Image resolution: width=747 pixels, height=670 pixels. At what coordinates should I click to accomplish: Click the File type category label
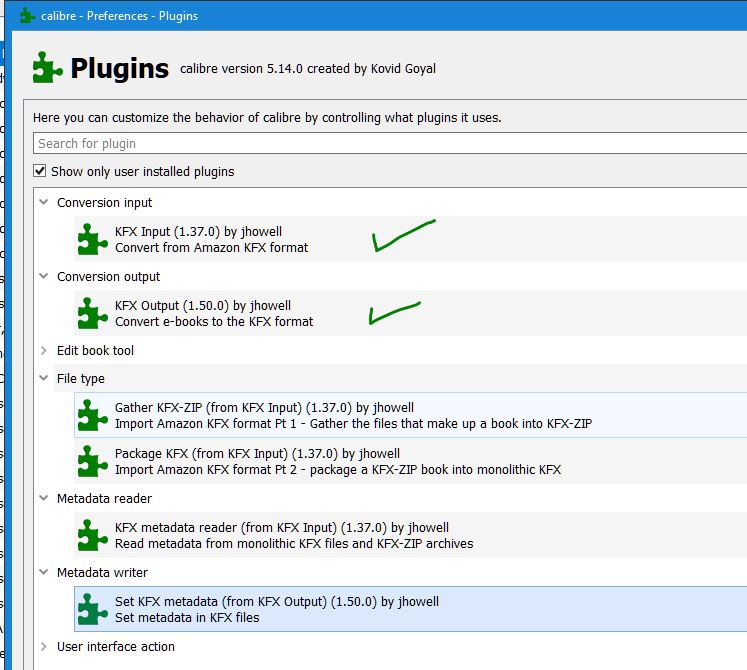click(x=81, y=378)
